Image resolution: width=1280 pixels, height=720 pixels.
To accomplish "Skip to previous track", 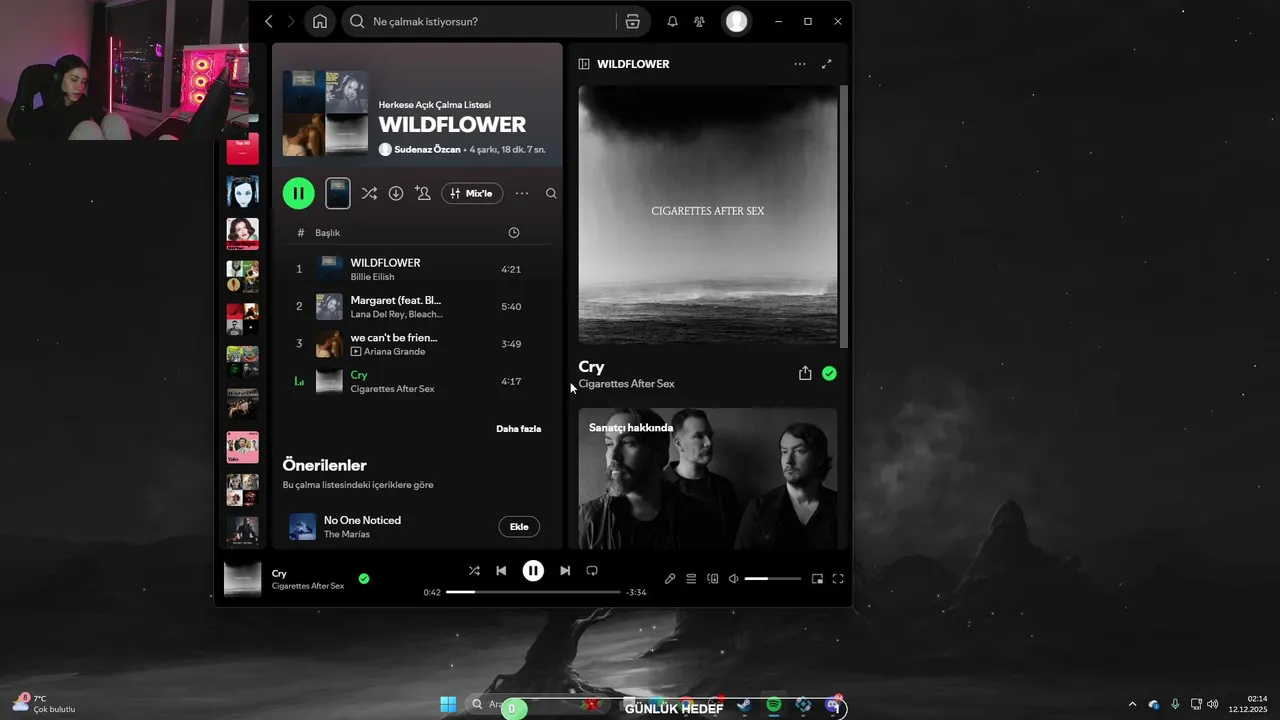I will [x=501, y=571].
